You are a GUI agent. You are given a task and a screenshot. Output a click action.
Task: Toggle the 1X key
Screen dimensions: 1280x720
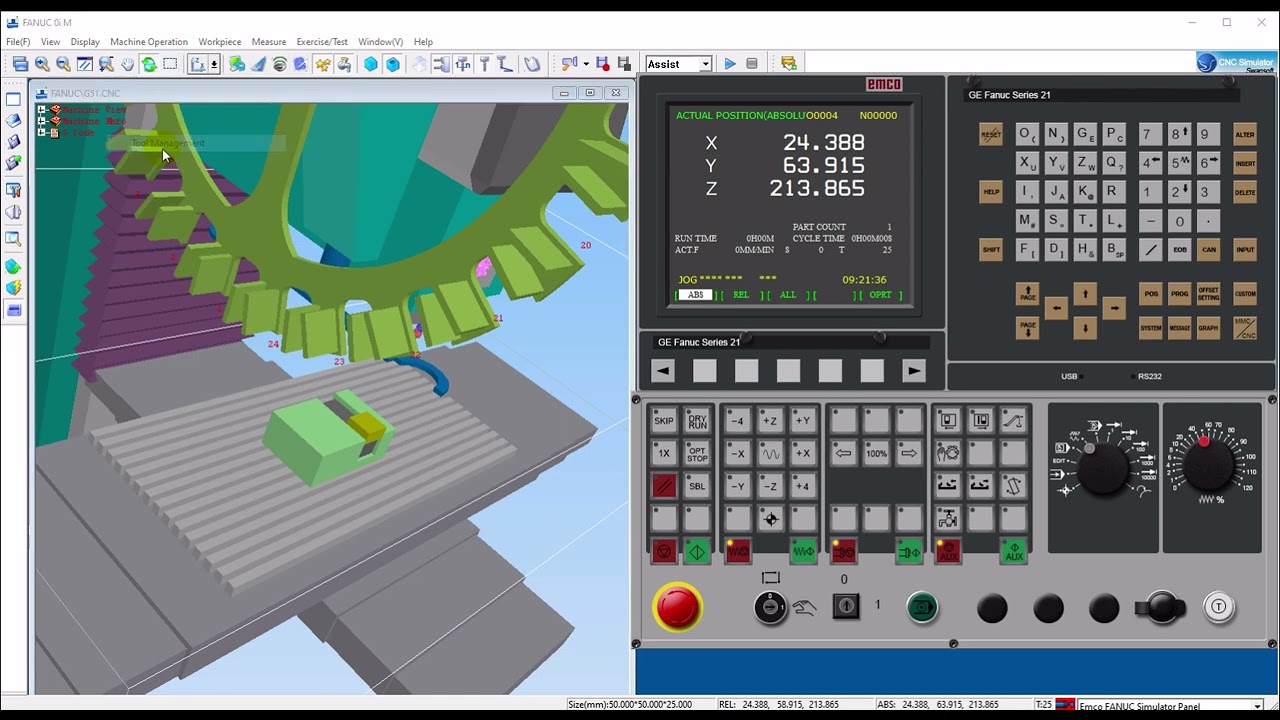click(664, 453)
